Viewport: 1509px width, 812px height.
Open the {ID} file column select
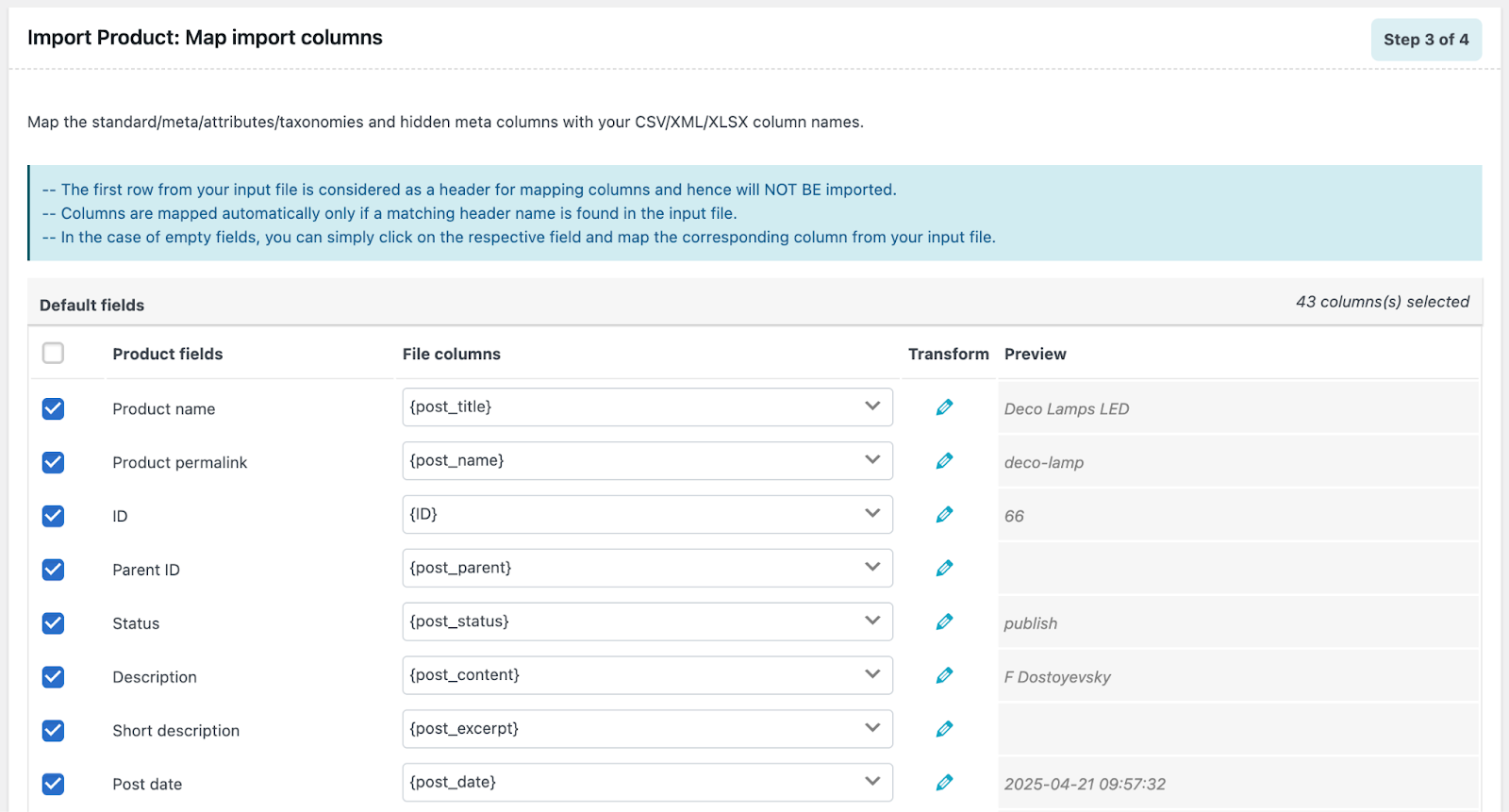point(647,515)
